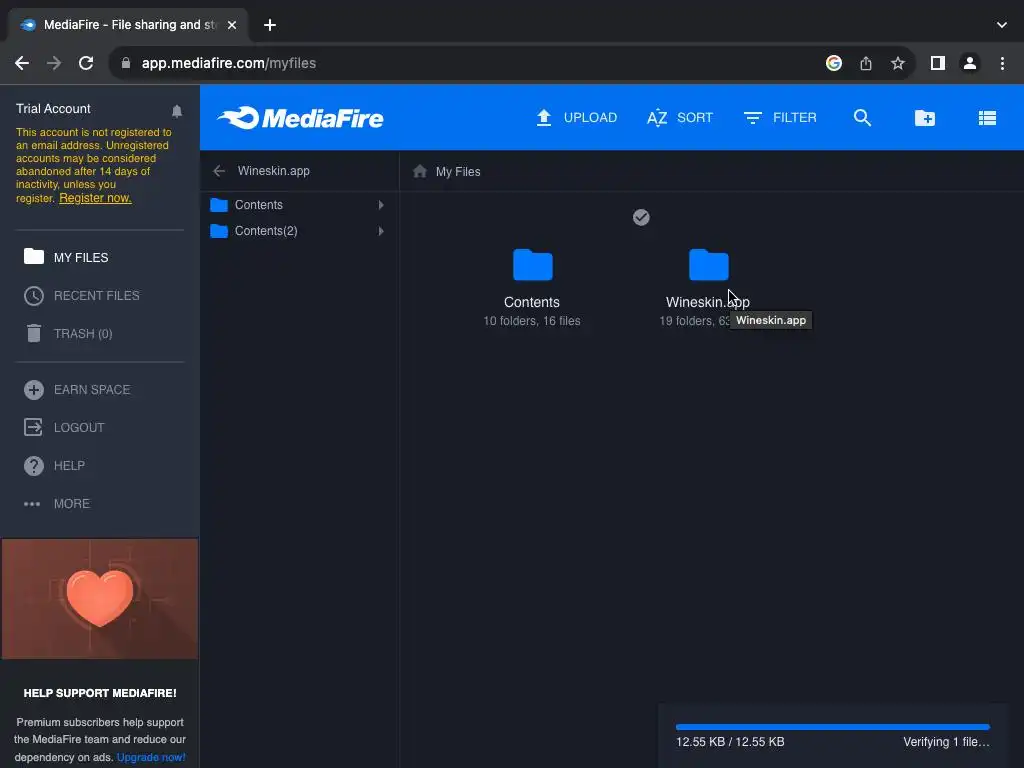Expand the Contents tree folder arrow
The image size is (1024, 768).
[x=381, y=205]
